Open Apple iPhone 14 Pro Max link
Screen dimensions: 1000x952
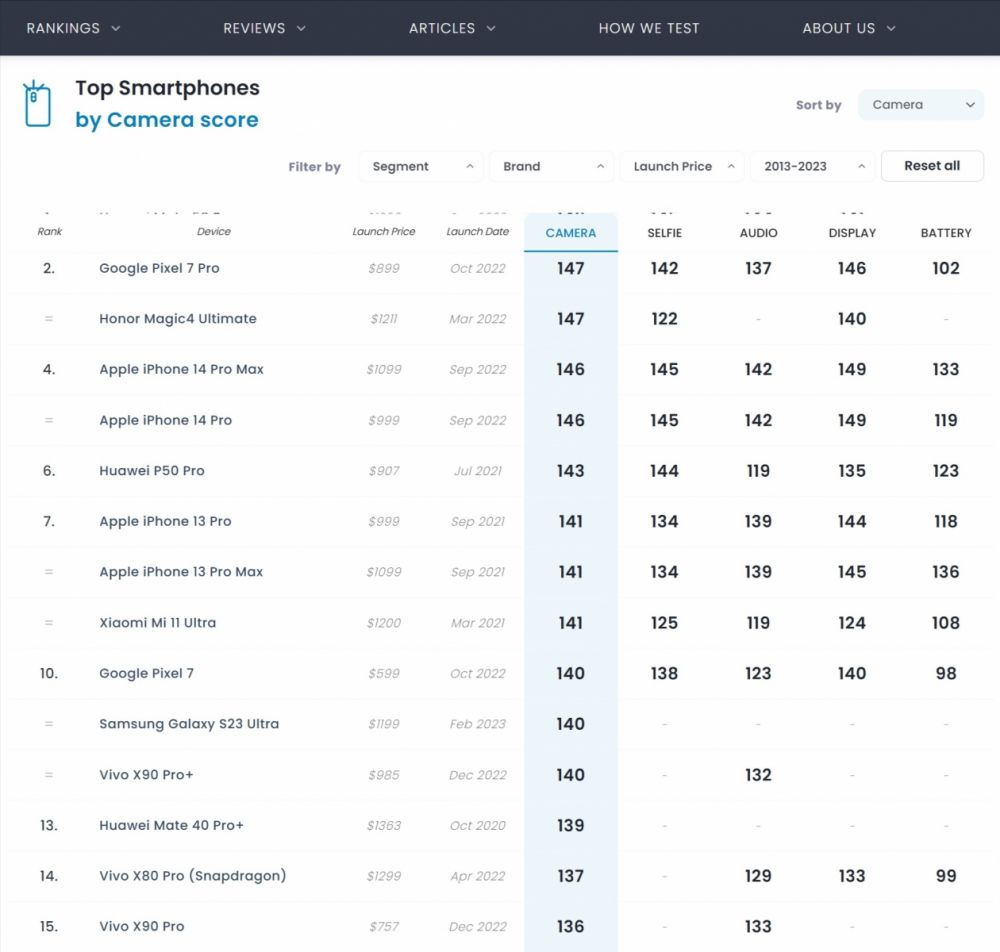tap(181, 369)
